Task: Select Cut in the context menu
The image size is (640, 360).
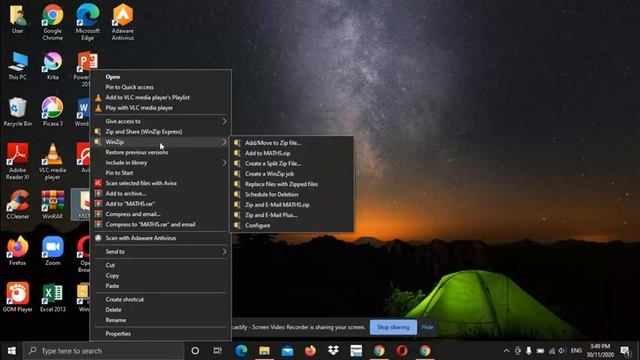Action: point(161,265)
